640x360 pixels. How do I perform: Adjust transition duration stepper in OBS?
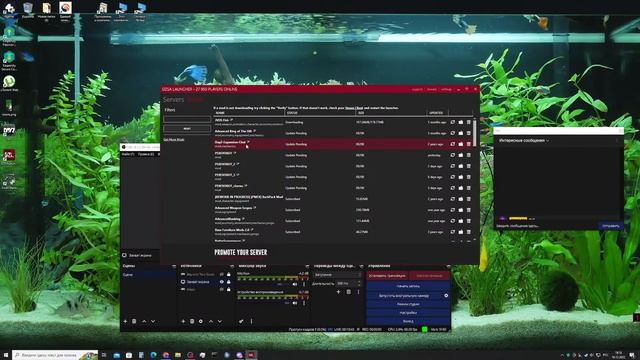(x=359, y=283)
